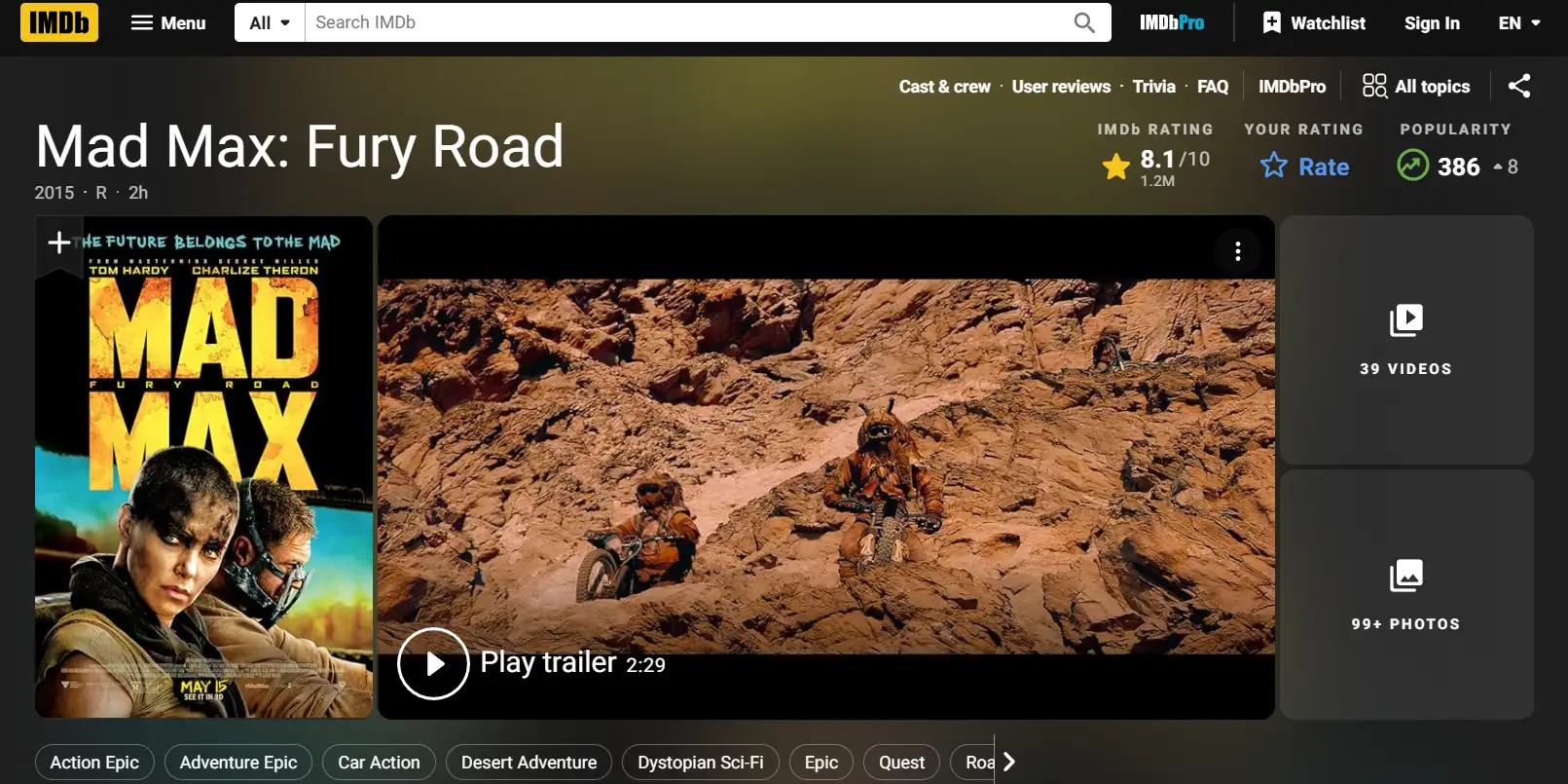
Task: Expand the All search category dropdown
Action: click(270, 22)
